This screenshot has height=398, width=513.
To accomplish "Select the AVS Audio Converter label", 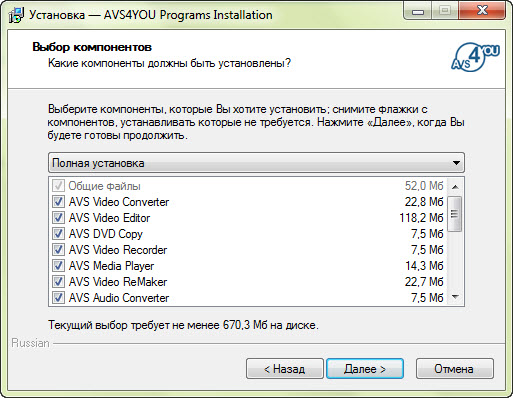I will (x=119, y=298).
